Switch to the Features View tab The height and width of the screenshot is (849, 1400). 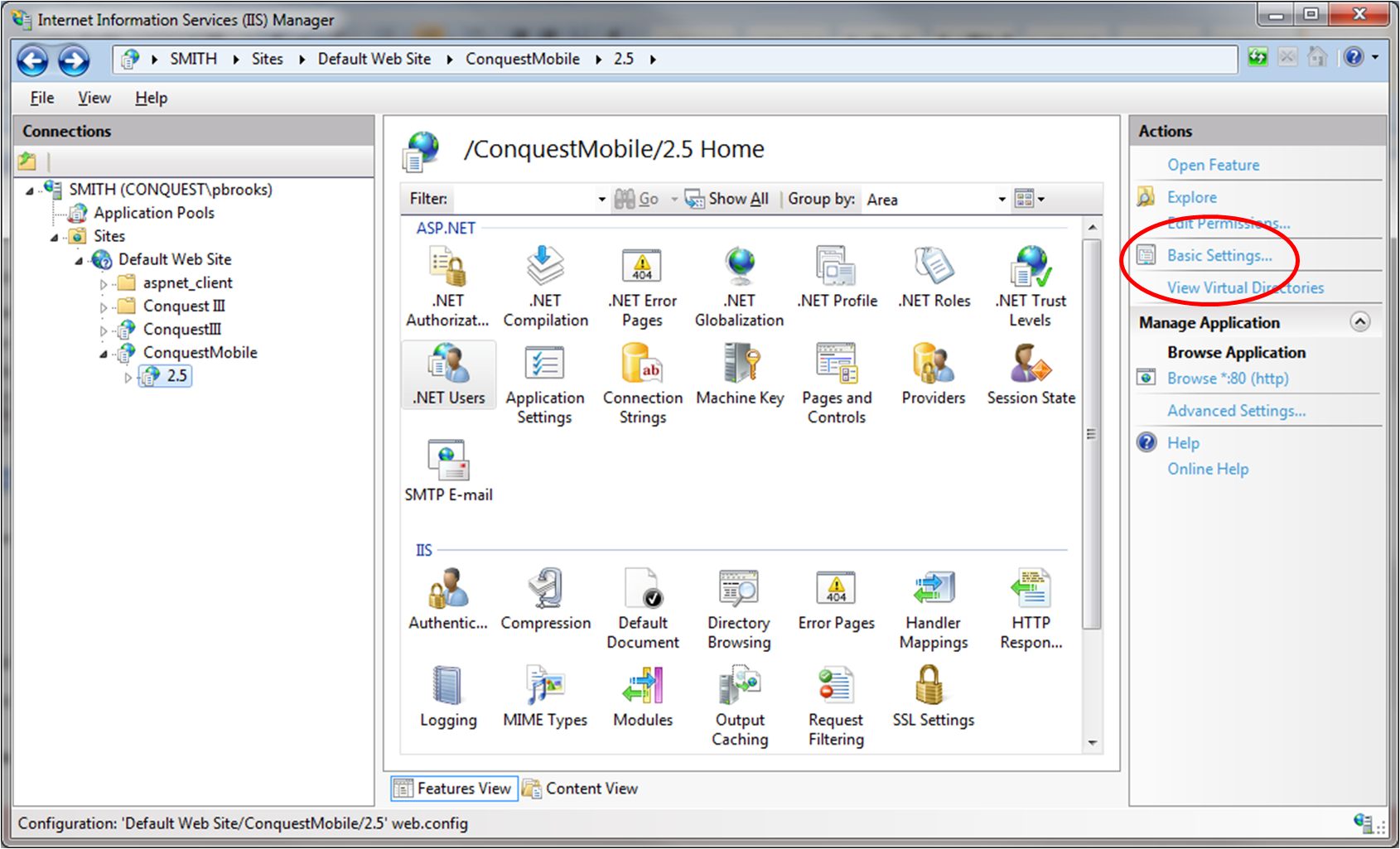454,789
